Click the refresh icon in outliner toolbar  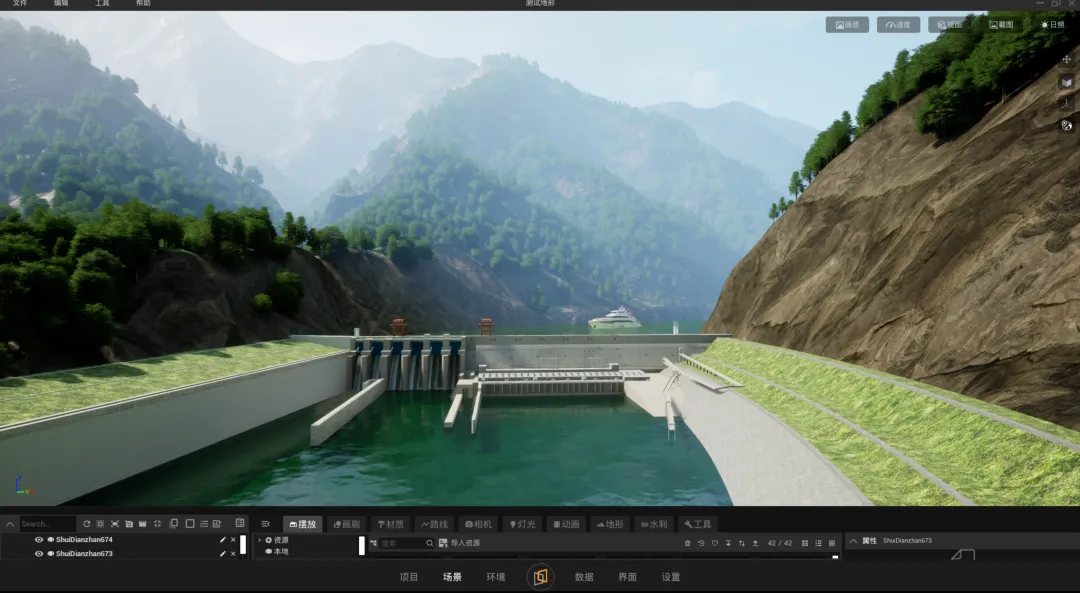point(86,524)
